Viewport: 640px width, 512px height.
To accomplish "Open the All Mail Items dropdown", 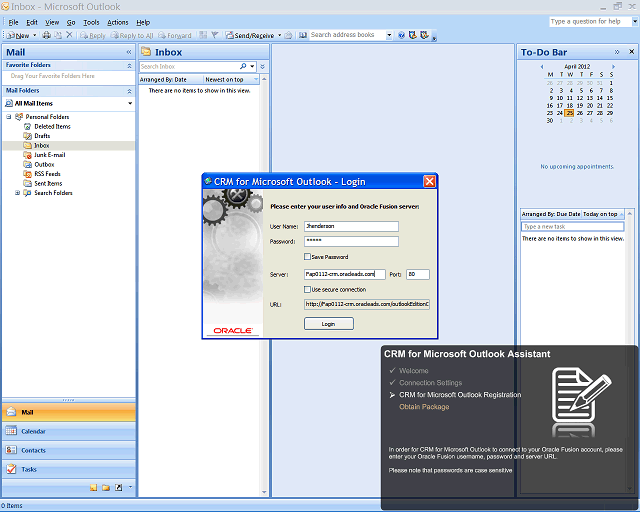I will 130,103.
